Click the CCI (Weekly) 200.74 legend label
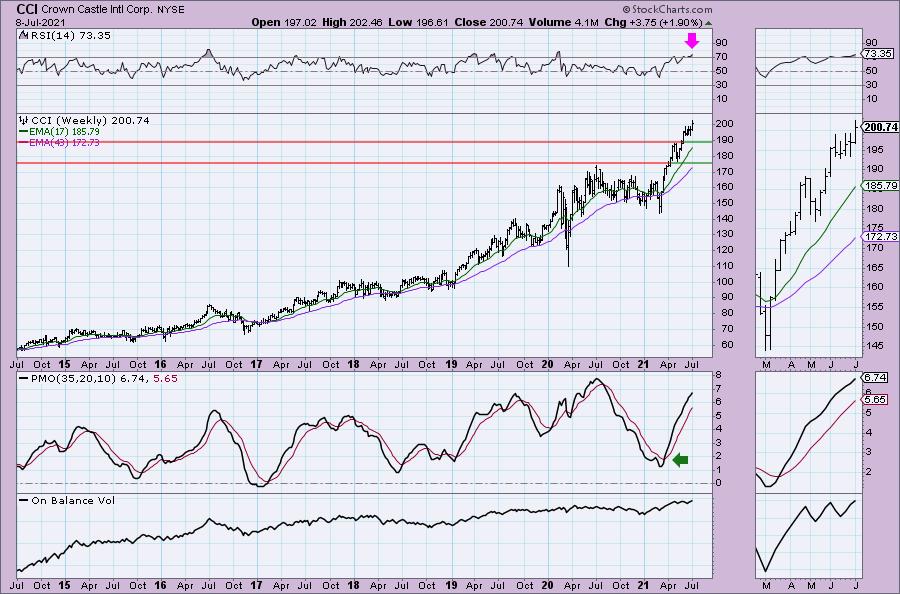Screen dimensions: 900x594 coord(90,121)
